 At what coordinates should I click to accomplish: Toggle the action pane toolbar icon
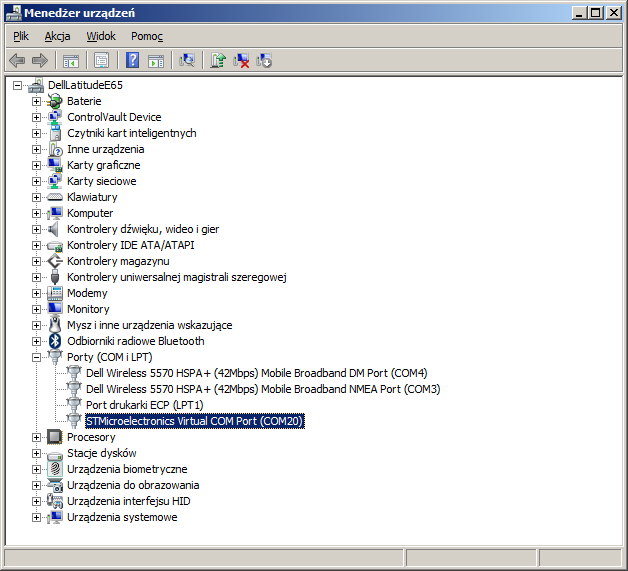coord(156,61)
